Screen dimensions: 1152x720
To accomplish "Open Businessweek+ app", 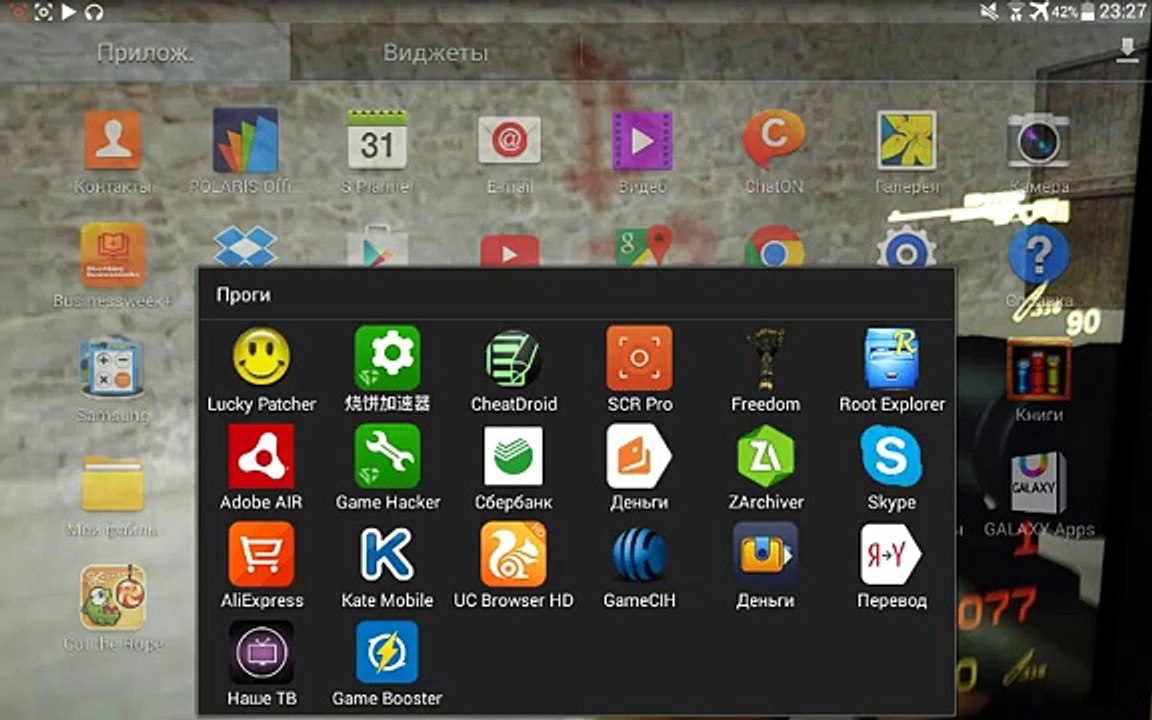I will pos(112,254).
